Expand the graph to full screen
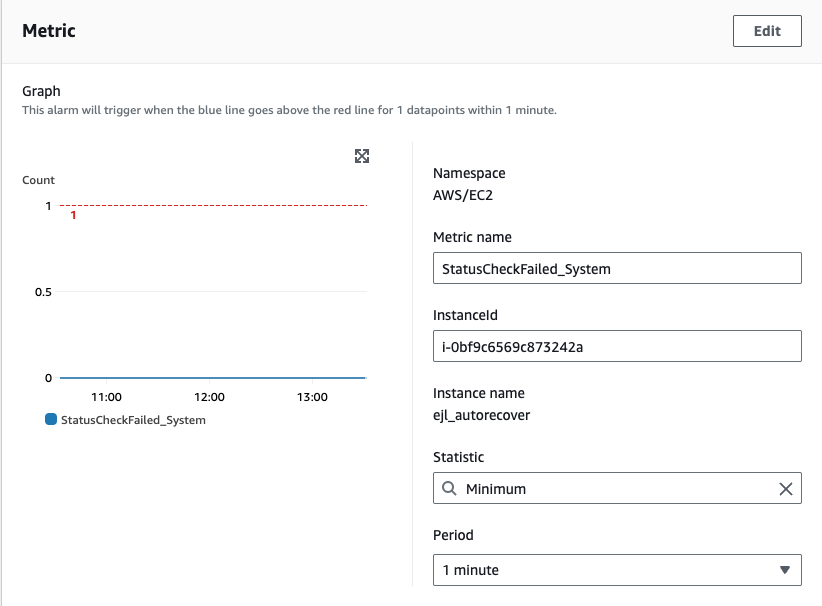 362,156
